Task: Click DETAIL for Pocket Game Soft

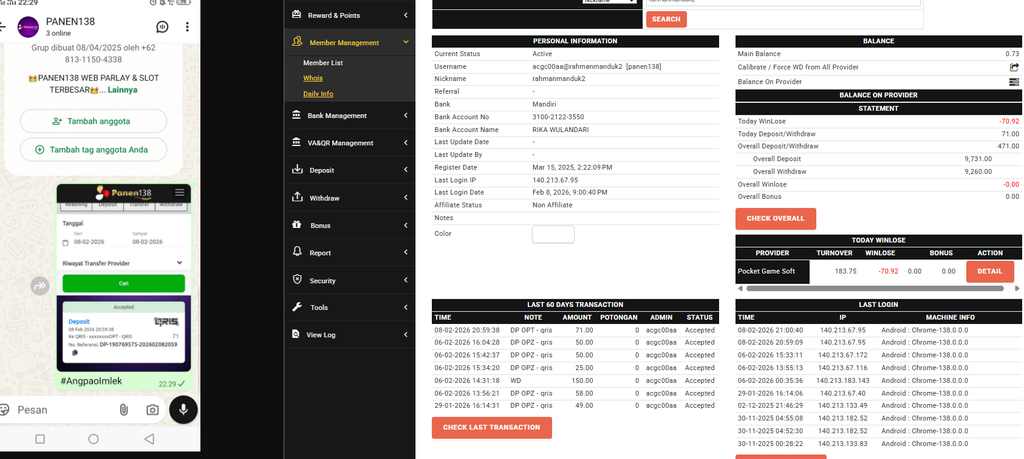Action: [x=990, y=272]
